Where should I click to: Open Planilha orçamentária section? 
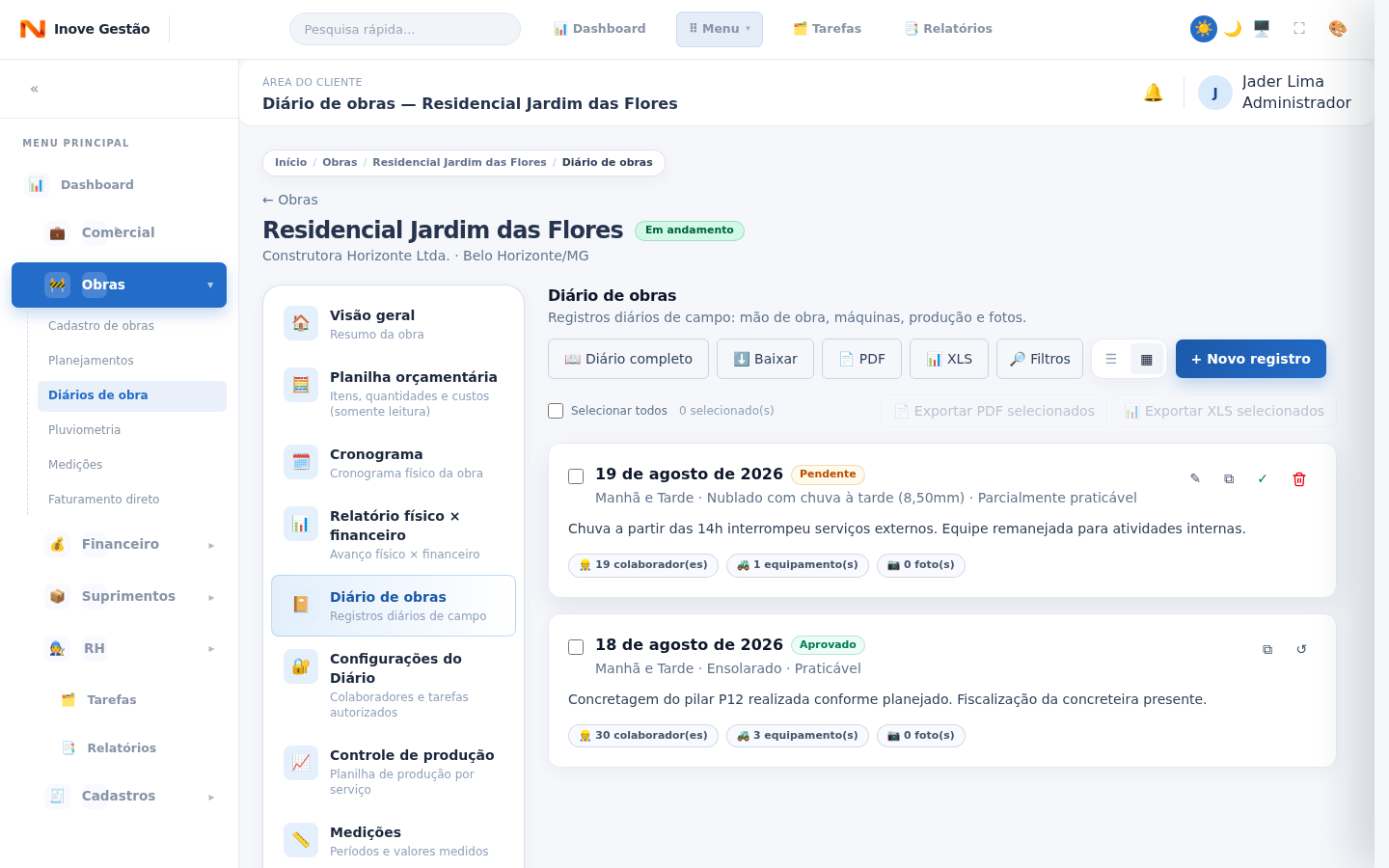[394, 393]
